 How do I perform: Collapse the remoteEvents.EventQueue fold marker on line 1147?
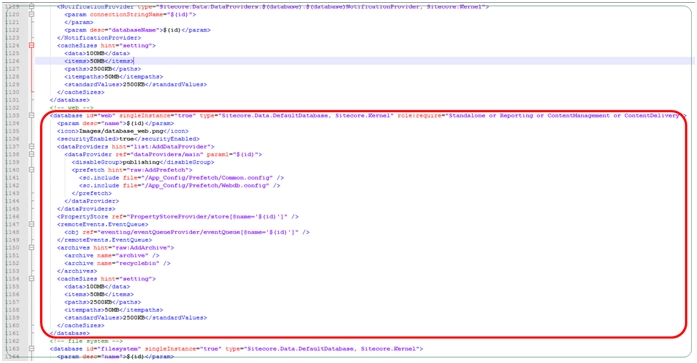[x=32, y=224]
